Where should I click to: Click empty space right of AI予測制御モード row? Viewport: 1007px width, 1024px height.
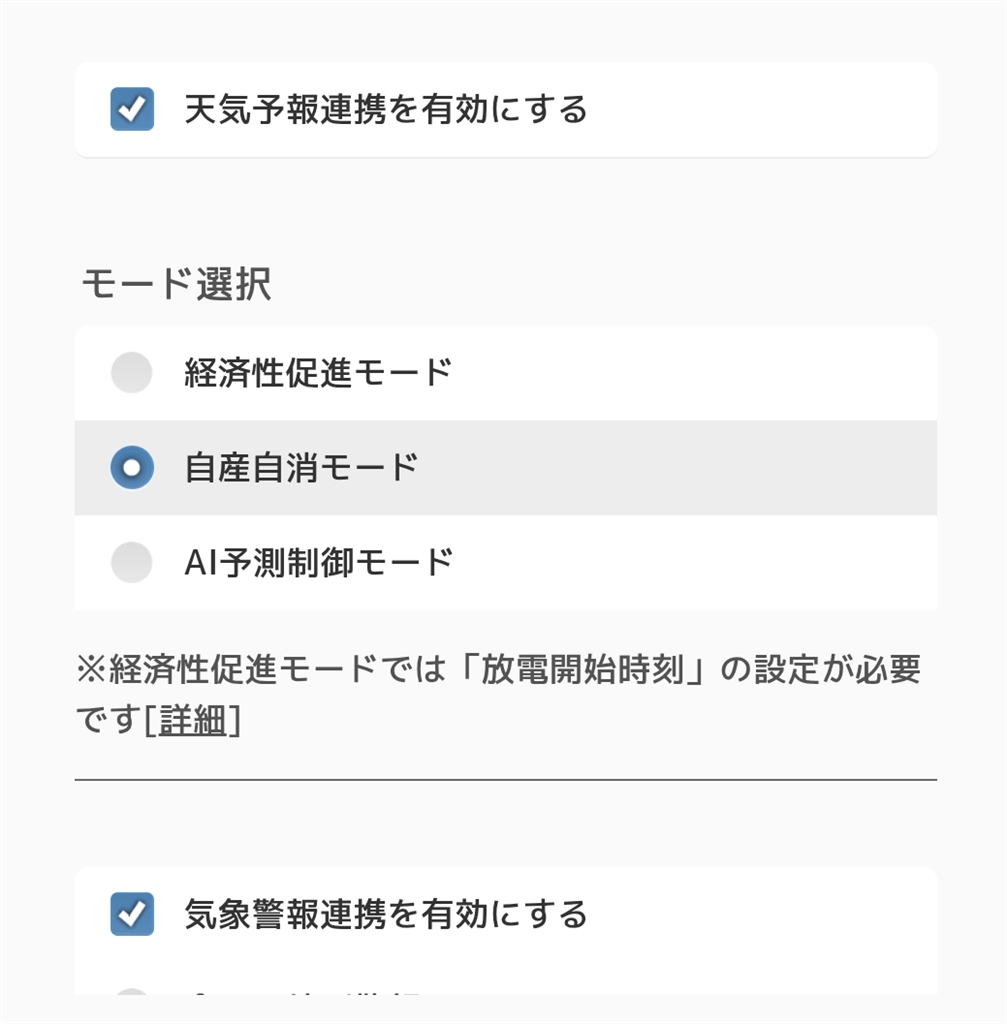700,562
